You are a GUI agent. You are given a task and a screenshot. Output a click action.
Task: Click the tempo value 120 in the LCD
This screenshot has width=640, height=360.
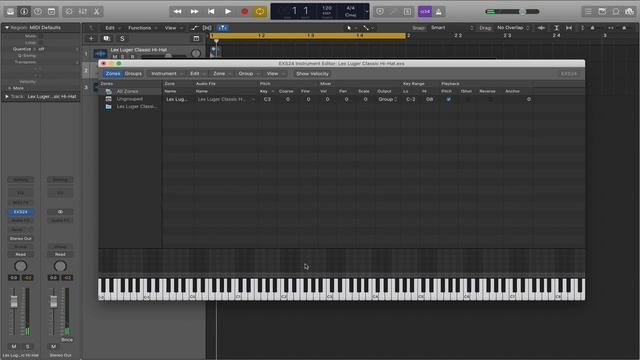click(327, 8)
